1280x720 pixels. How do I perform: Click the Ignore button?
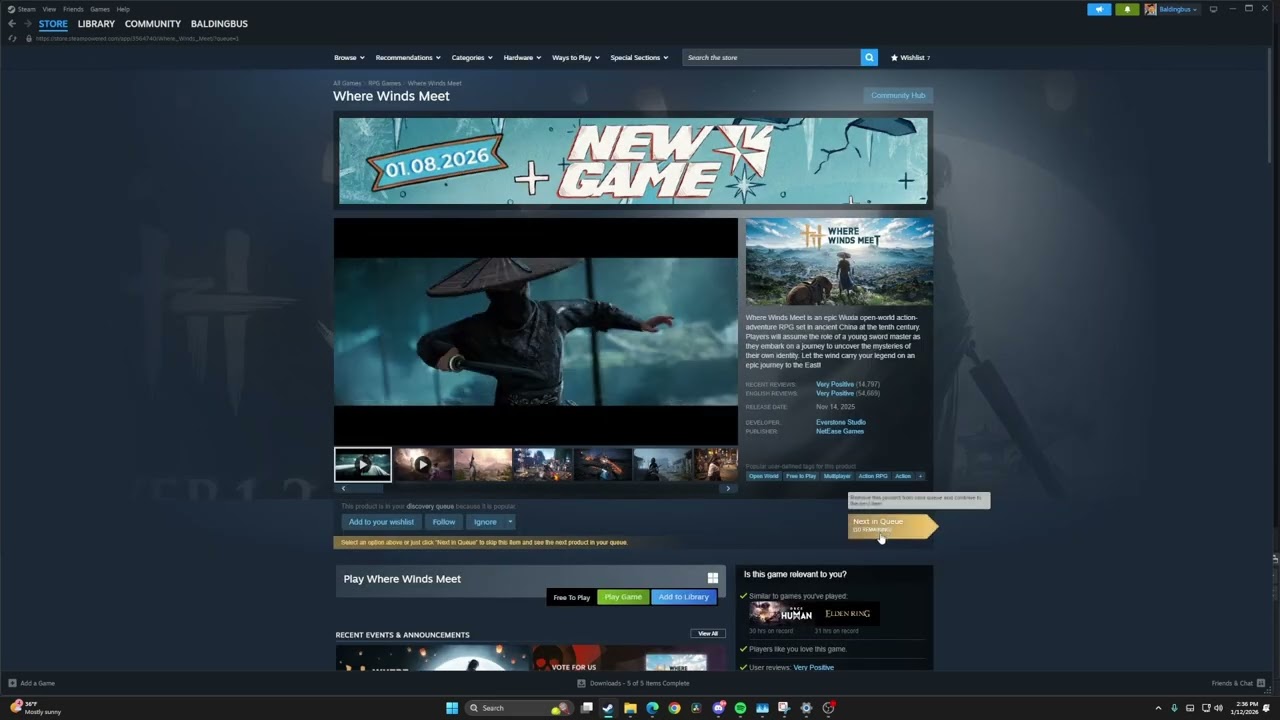[x=485, y=521]
